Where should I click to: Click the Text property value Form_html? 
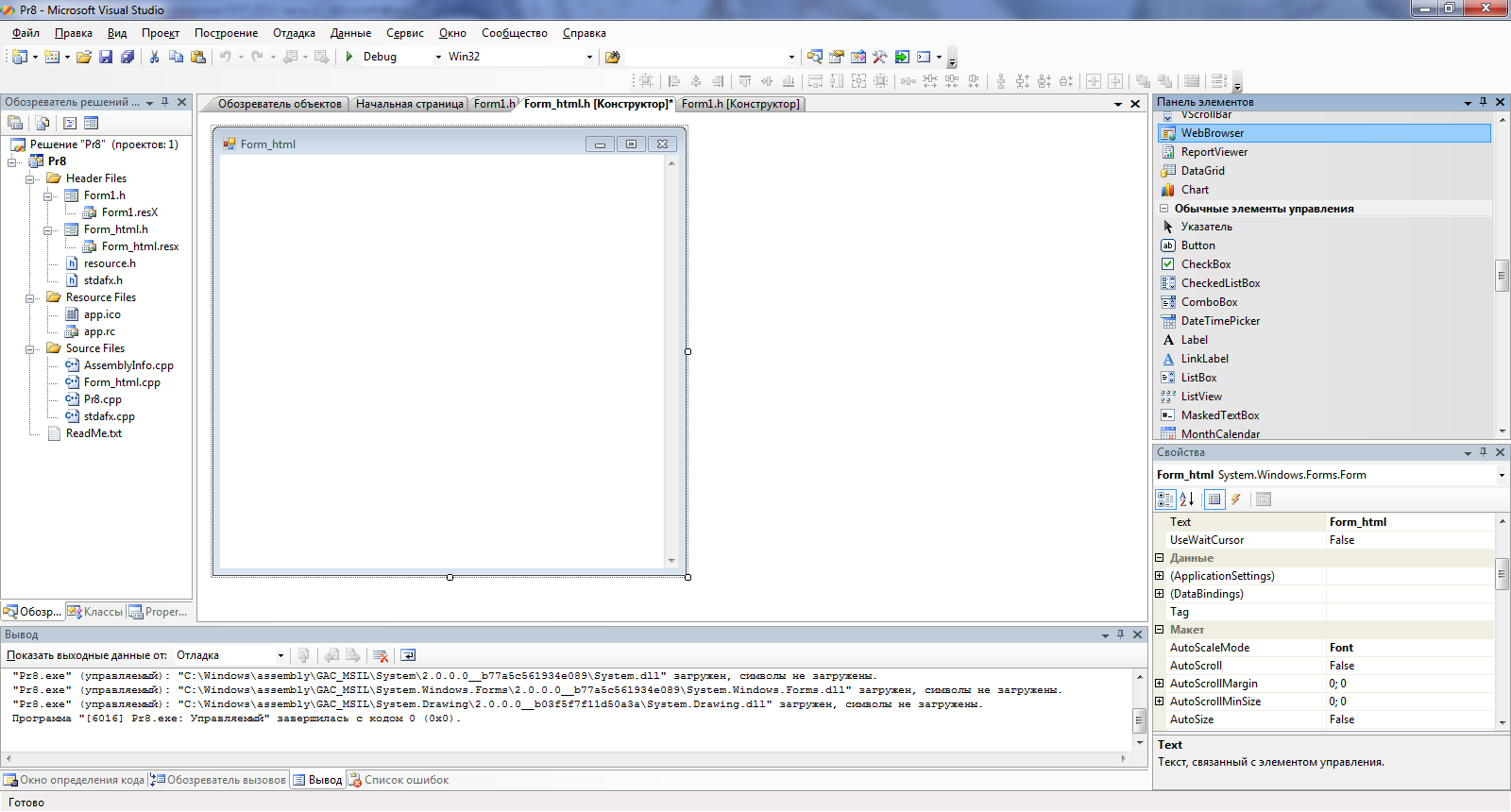[x=1411, y=522]
